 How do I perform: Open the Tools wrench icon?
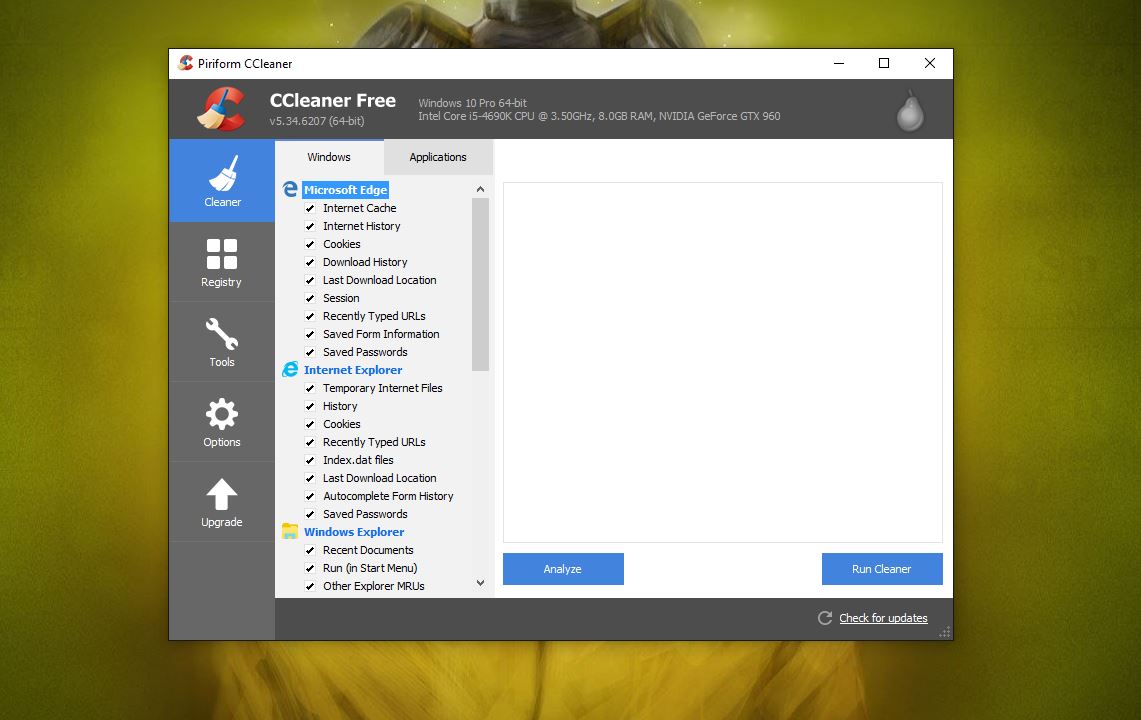[x=221, y=334]
